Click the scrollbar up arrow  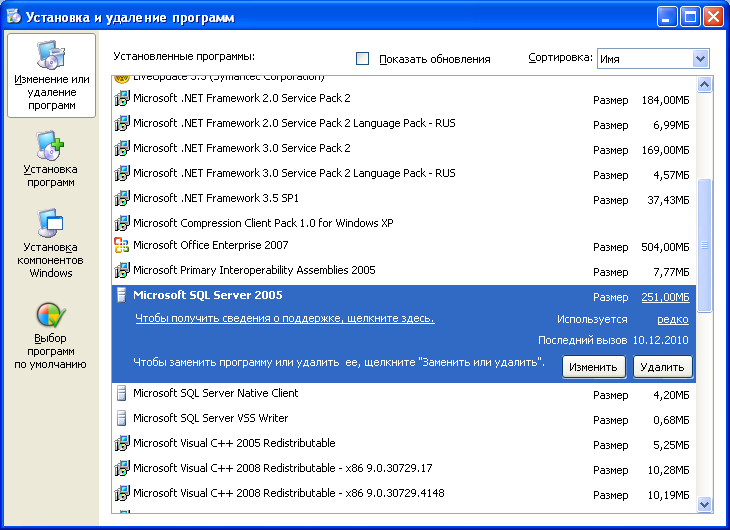[x=704, y=85]
